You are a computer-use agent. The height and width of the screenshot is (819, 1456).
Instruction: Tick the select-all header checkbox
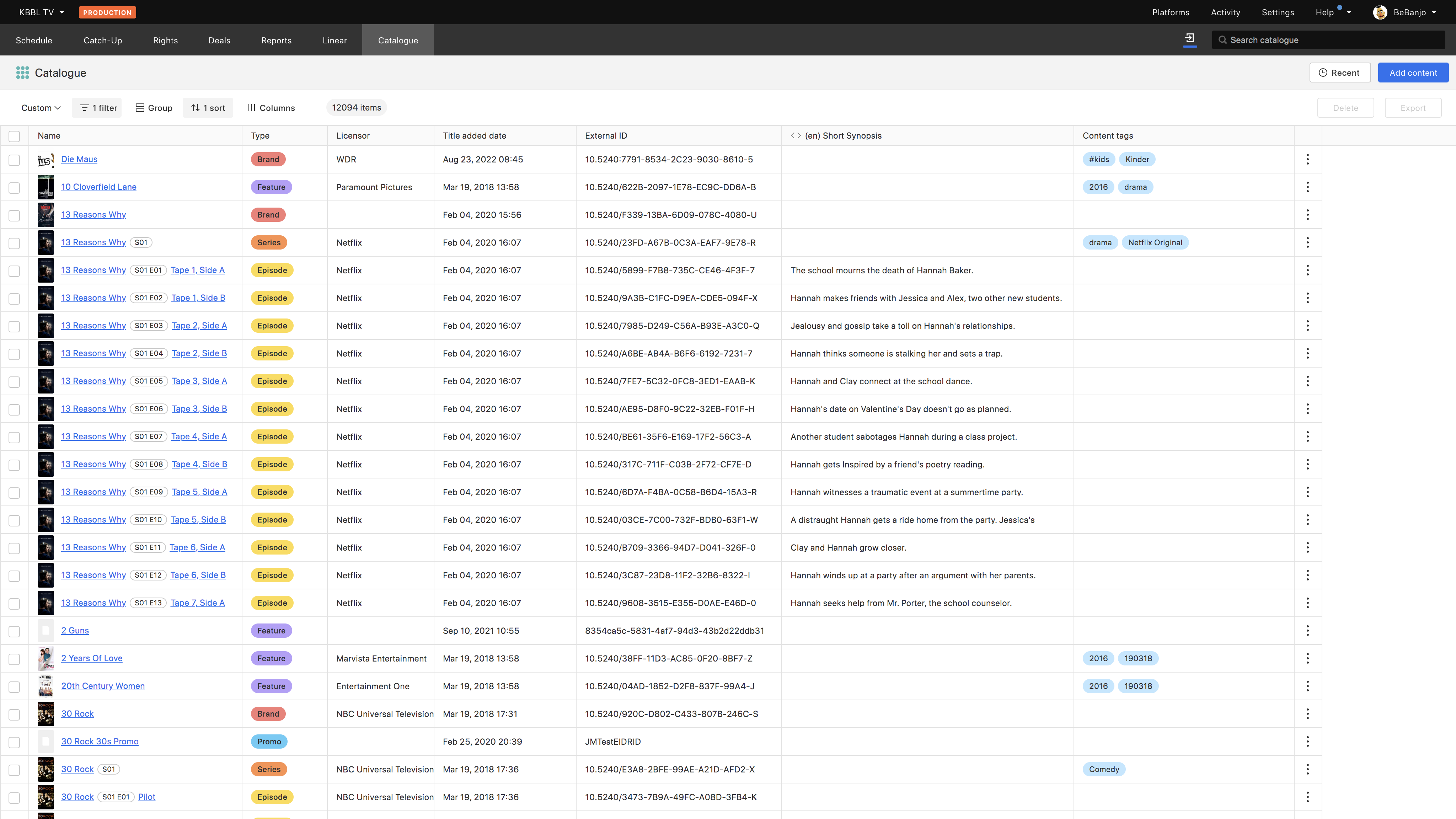point(14,136)
